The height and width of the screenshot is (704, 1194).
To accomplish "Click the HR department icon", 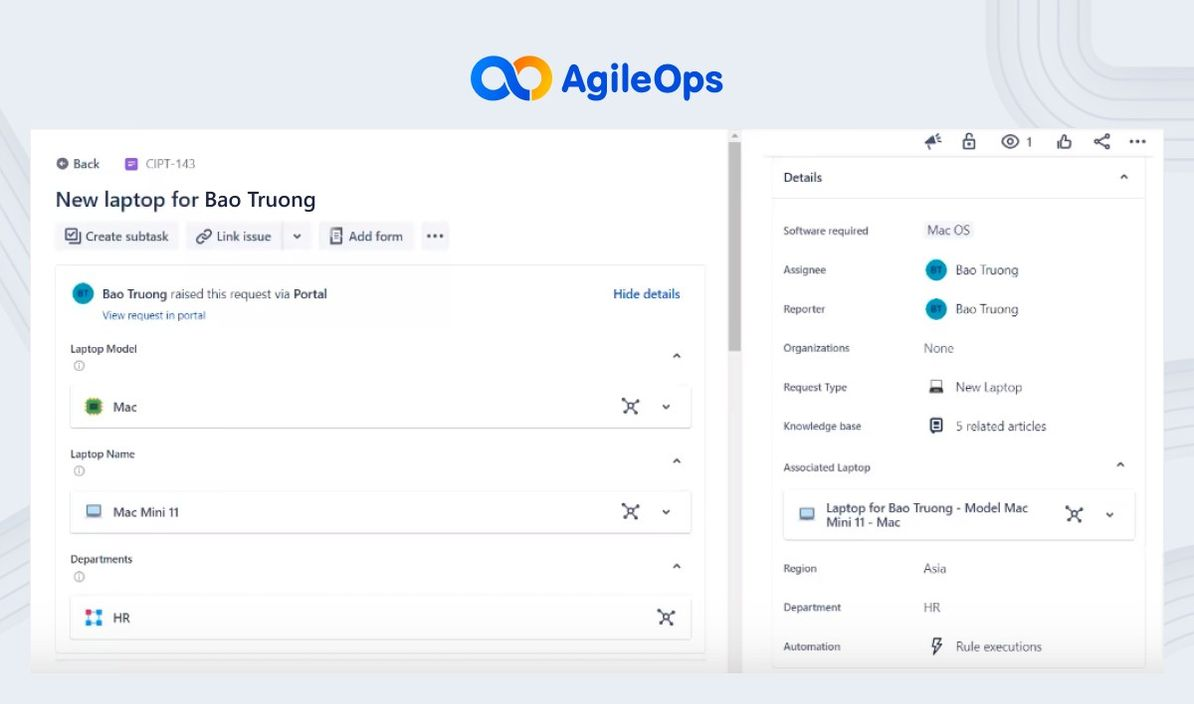I will 94,617.
